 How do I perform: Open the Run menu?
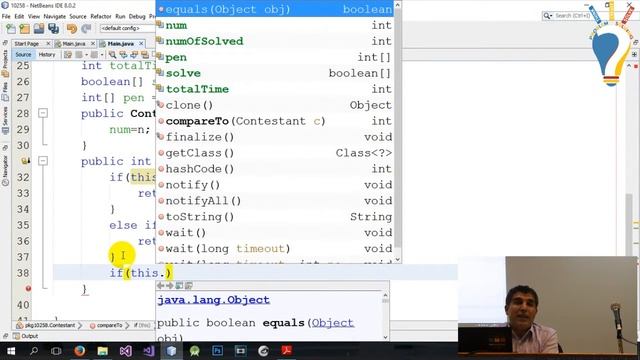coord(120,16)
